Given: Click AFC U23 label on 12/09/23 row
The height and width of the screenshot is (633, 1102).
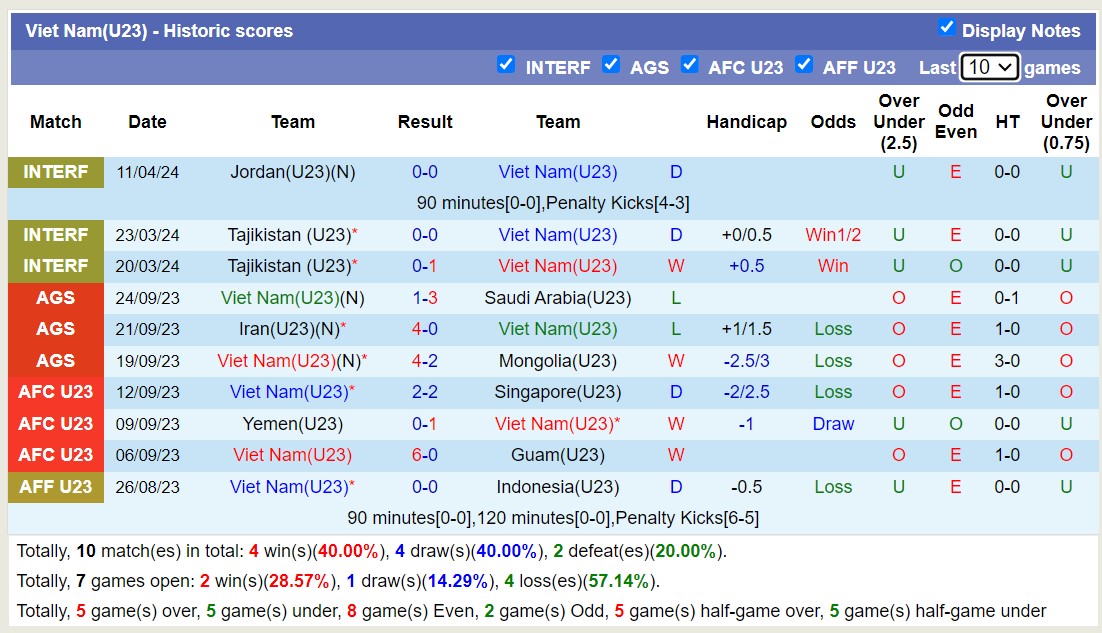Looking at the screenshot, I should coord(56,392).
